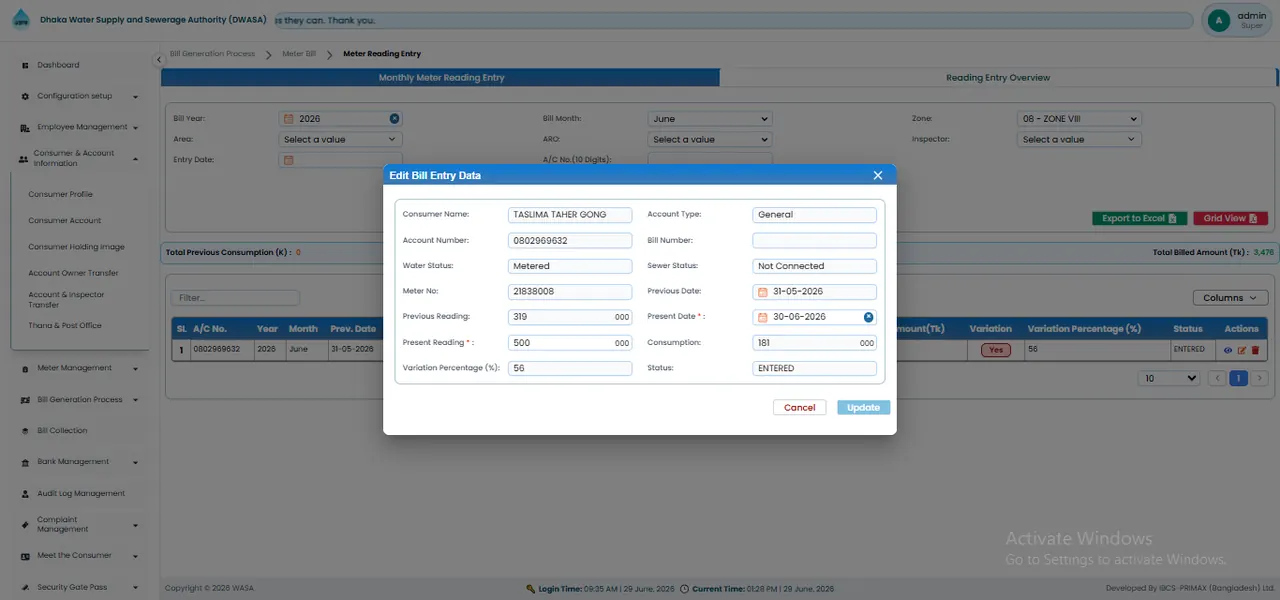The image size is (1280, 600).
Task: Open calendar icon in Present Date field
Action: point(763,317)
